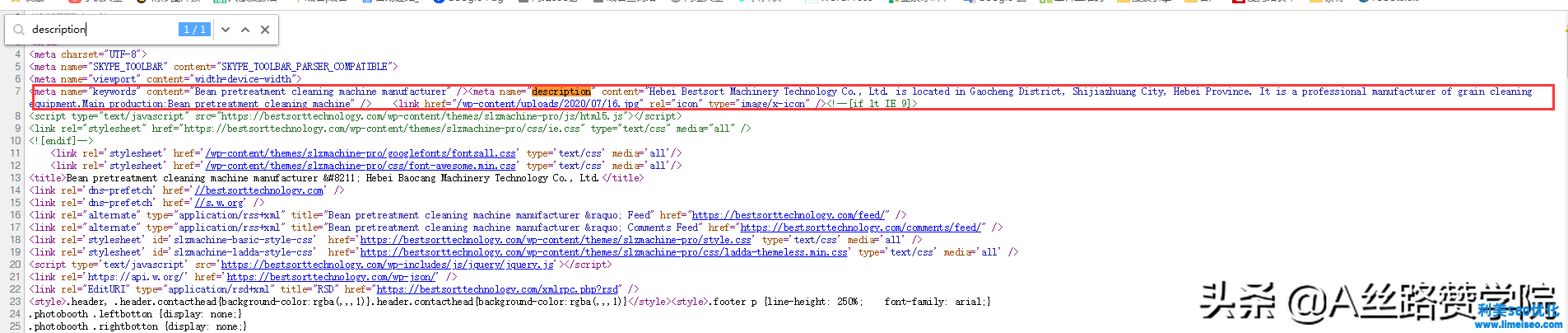Click the title tag text on line 13
1568x333 pixels.
(336, 178)
